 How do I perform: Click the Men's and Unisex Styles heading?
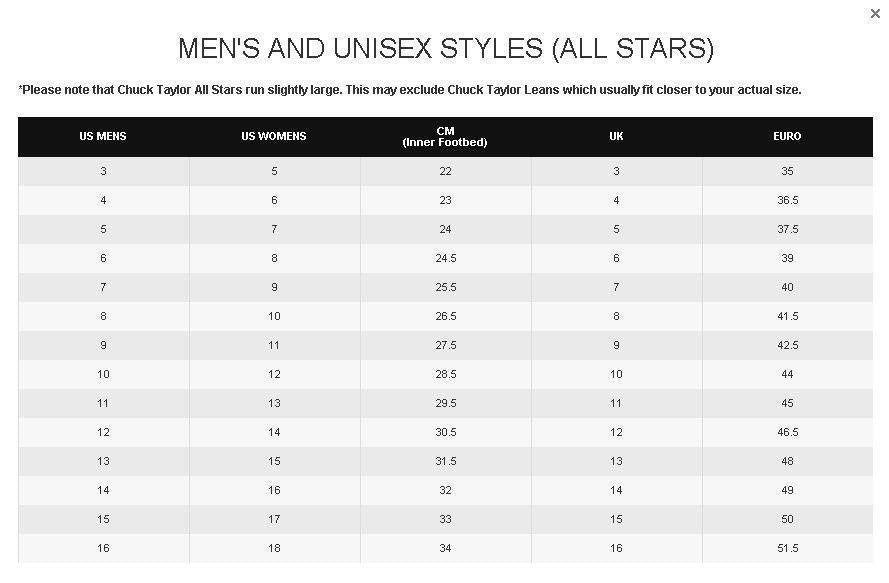pyautogui.click(x=446, y=48)
